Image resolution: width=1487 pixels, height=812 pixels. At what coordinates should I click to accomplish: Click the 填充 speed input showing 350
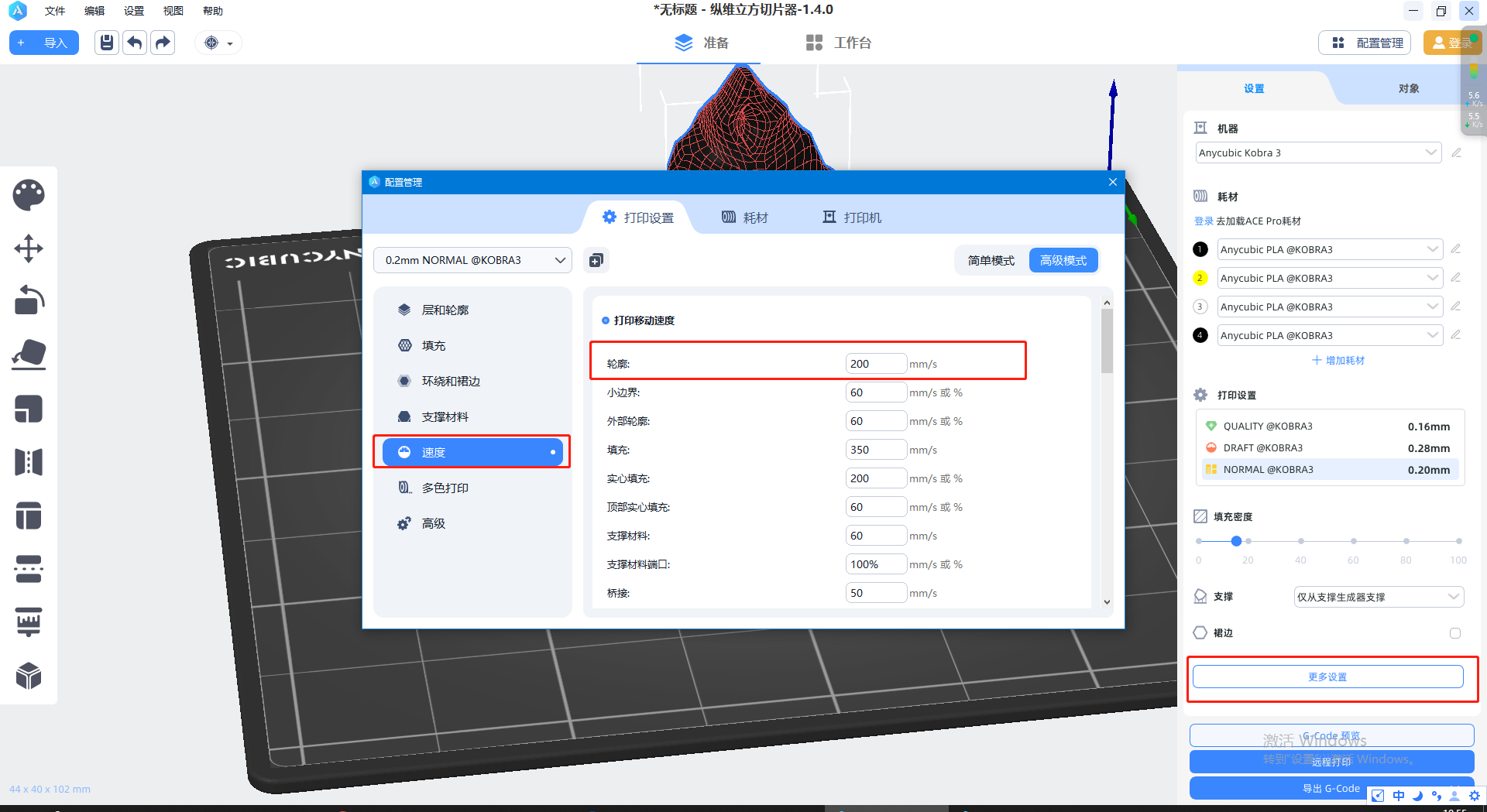click(876, 450)
